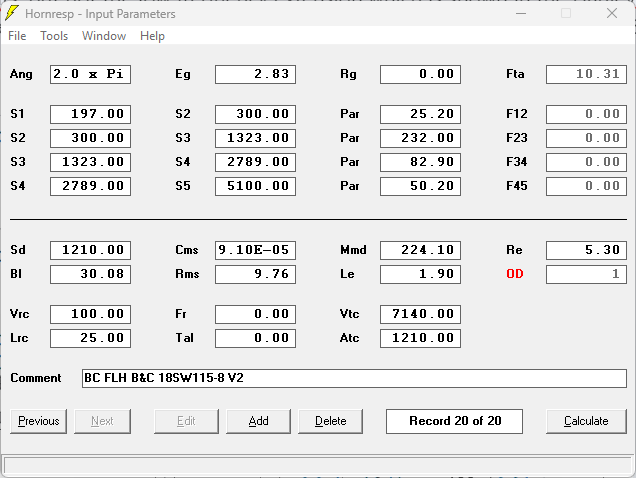Click the Vtc label
The width and height of the screenshot is (636, 478).
[349, 314]
